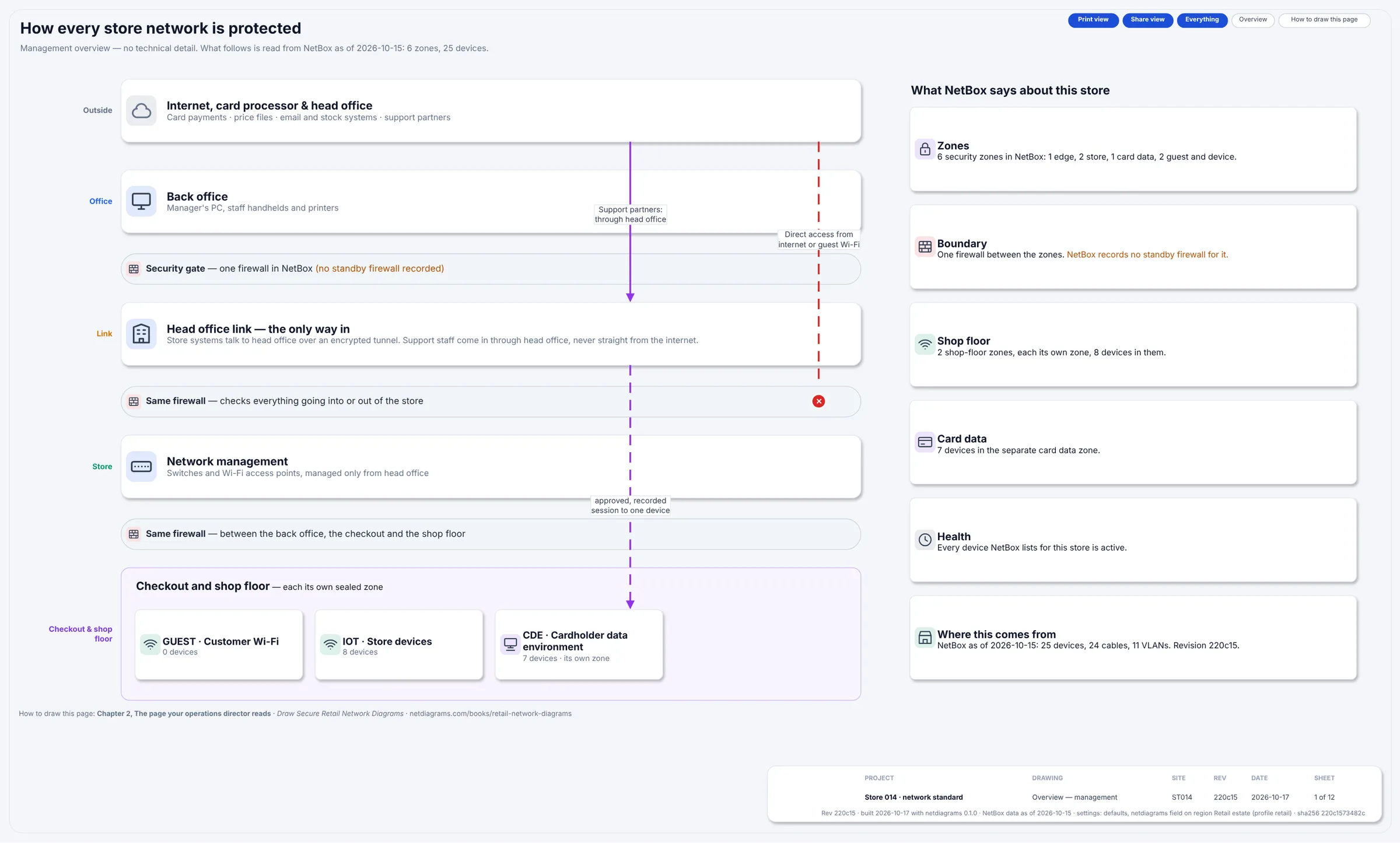The height and width of the screenshot is (843, 1400).
Task: Click the Wi-Fi icon on Shop floor card
Action: [925, 345]
